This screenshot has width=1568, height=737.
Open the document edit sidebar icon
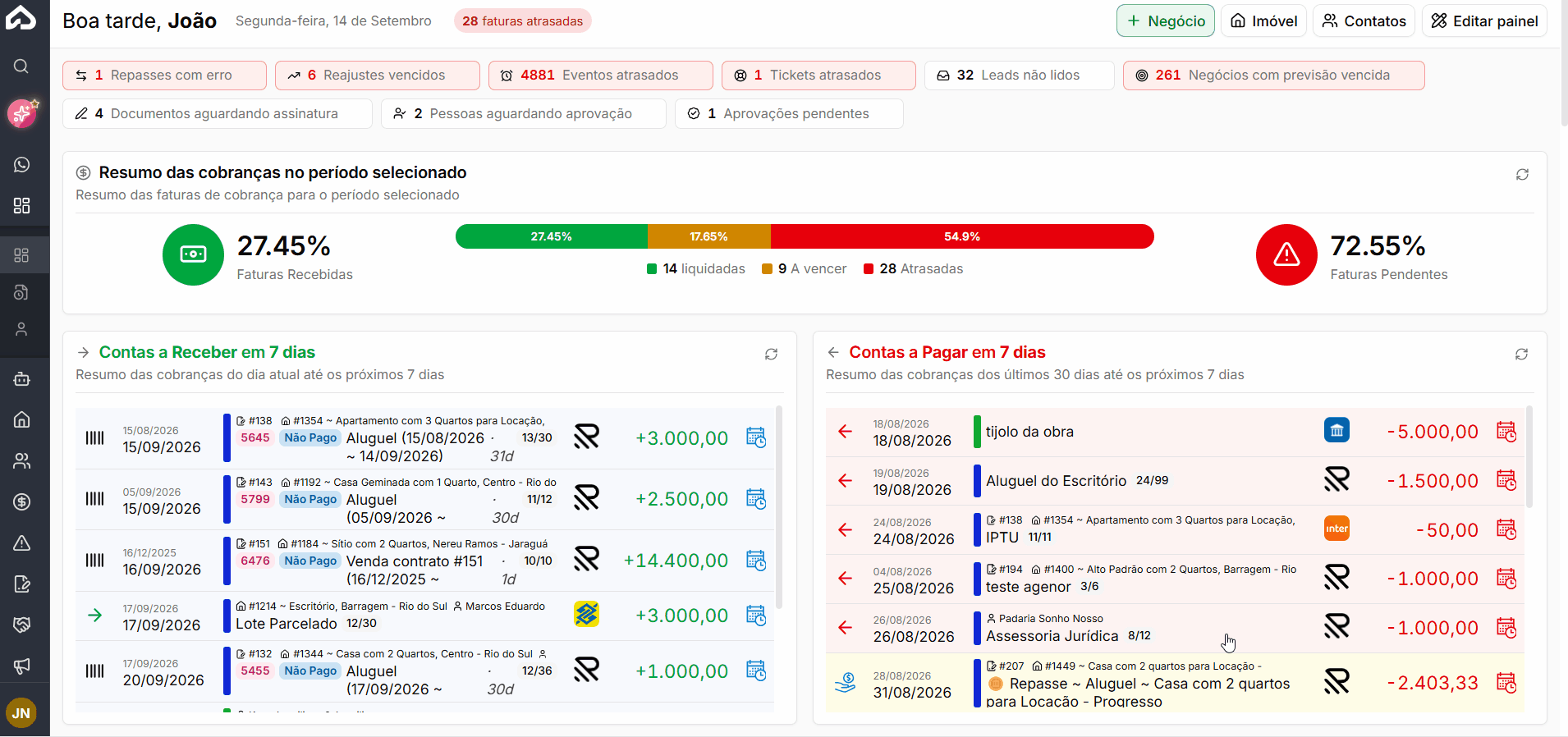coord(21,584)
